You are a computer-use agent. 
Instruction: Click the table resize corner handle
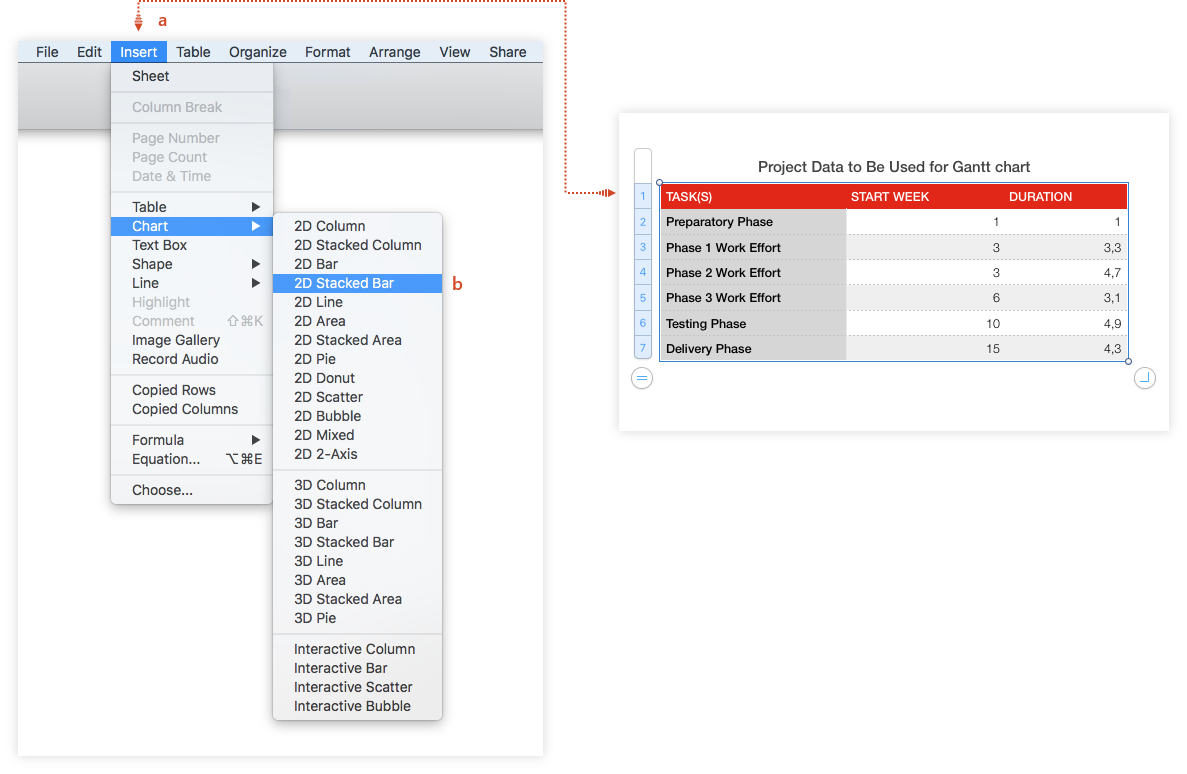[x=1145, y=378]
